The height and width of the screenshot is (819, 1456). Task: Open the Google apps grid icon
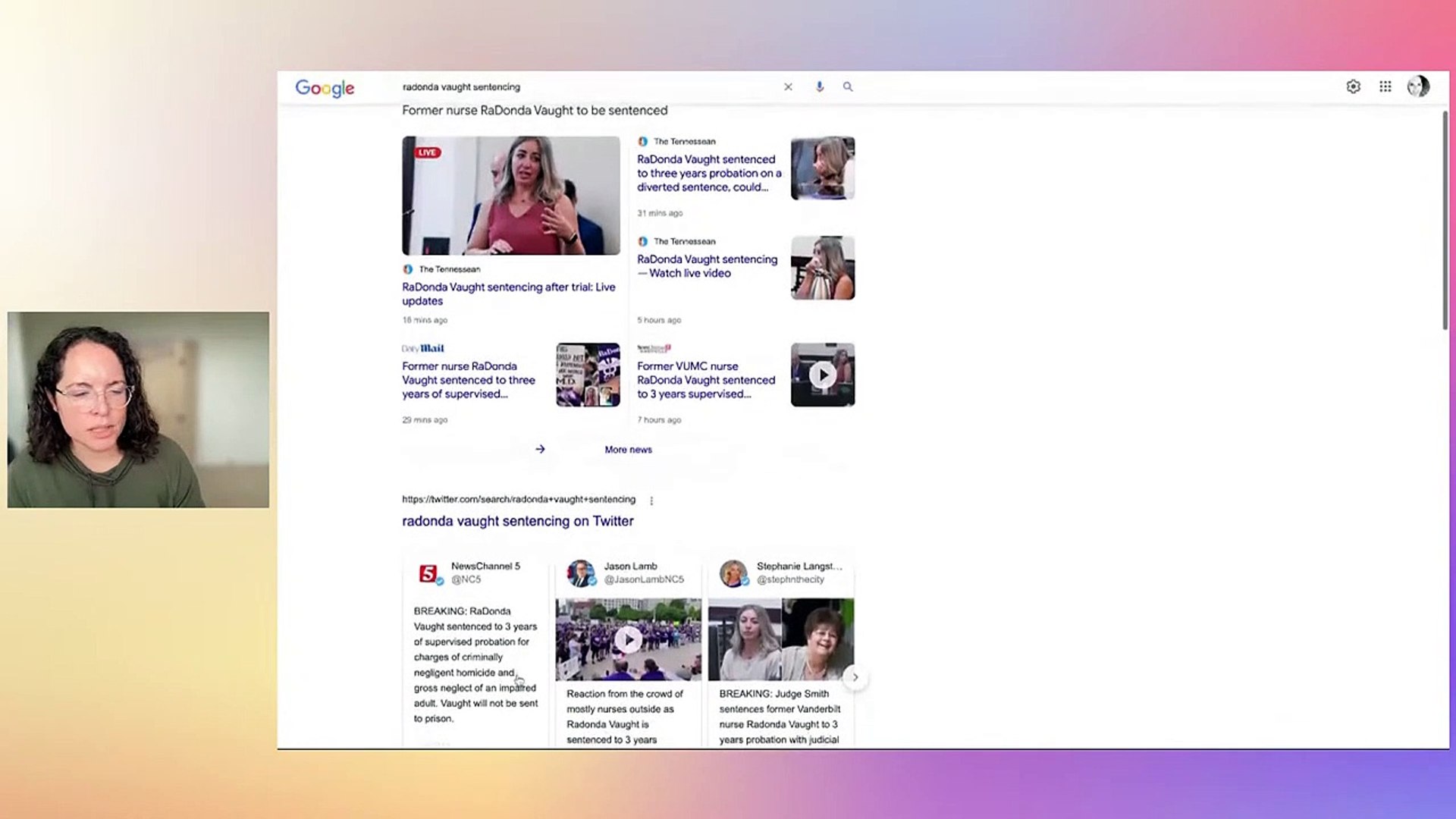click(1385, 86)
